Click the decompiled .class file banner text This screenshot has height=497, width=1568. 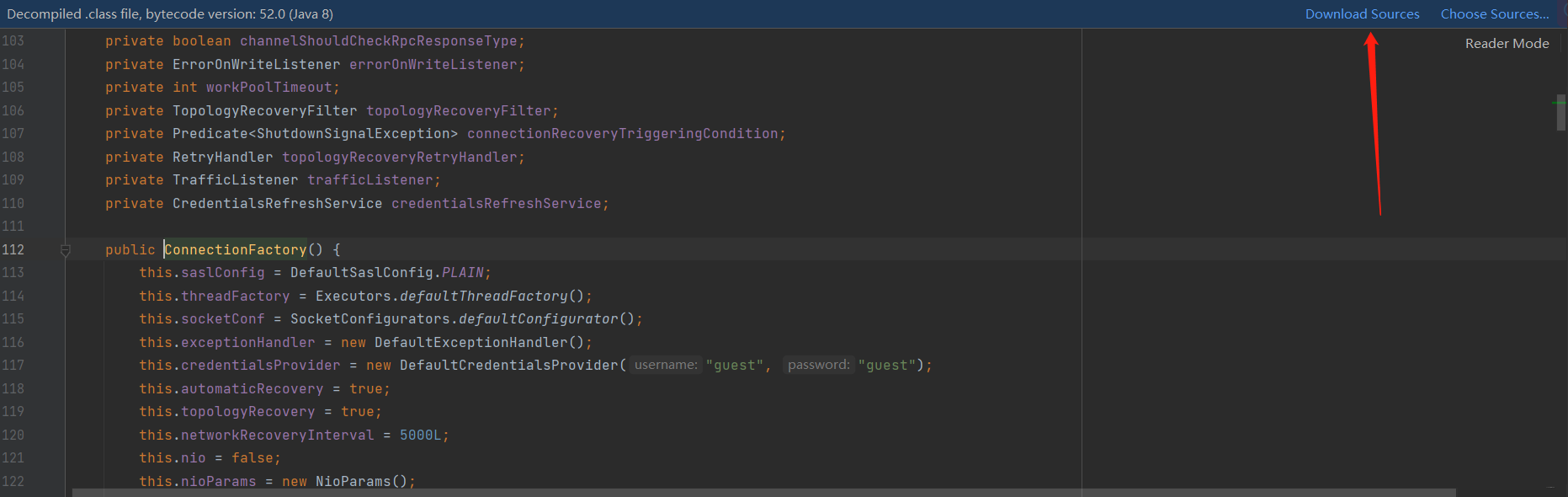point(170,14)
